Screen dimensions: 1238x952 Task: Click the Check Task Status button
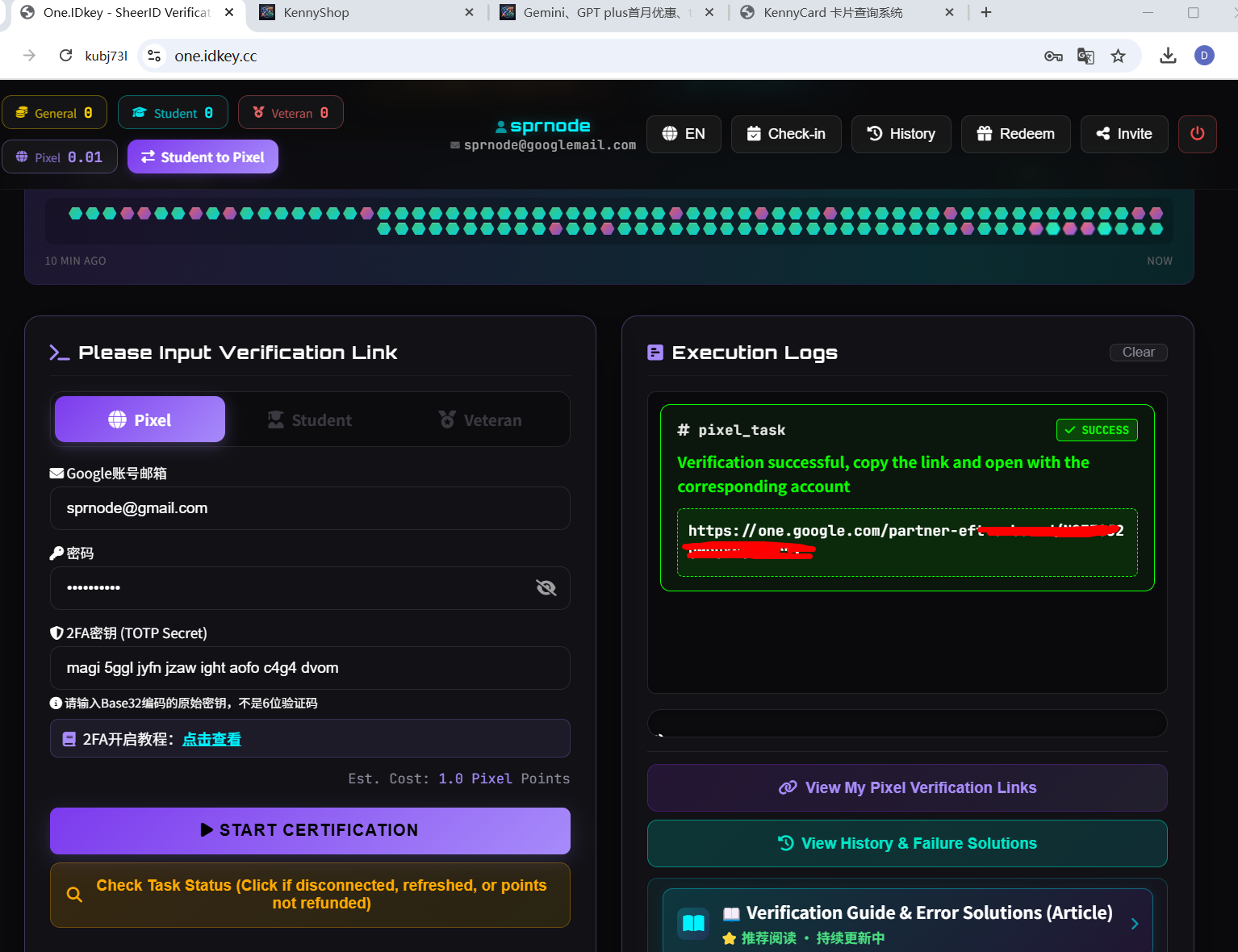pyautogui.click(x=310, y=895)
